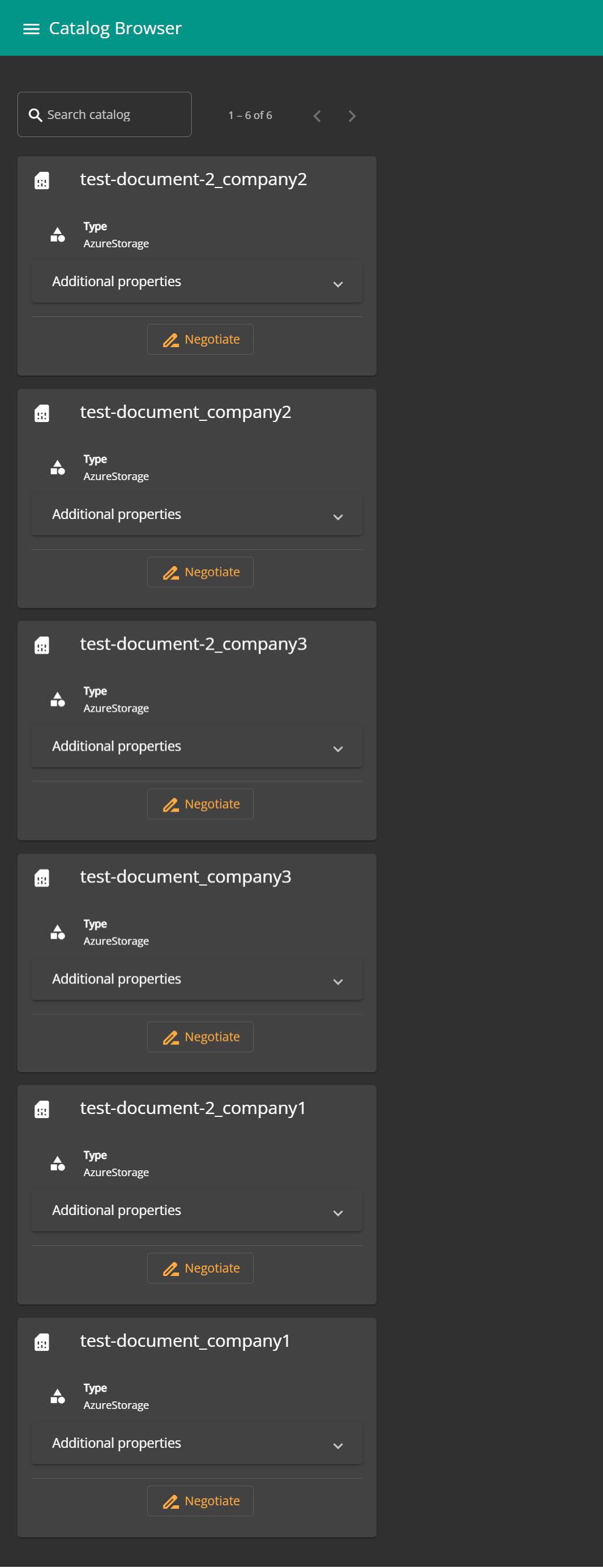
Task: Click the search magnifier icon
Action: [35, 114]
